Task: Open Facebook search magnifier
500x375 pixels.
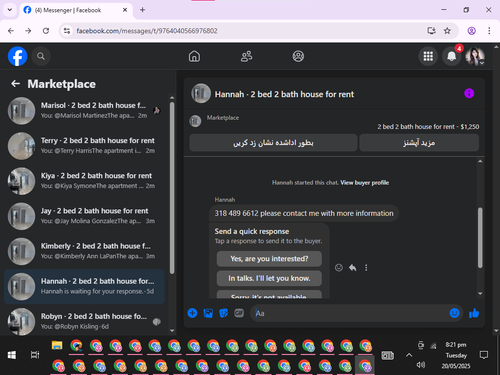Action: [x=41, y=56]
